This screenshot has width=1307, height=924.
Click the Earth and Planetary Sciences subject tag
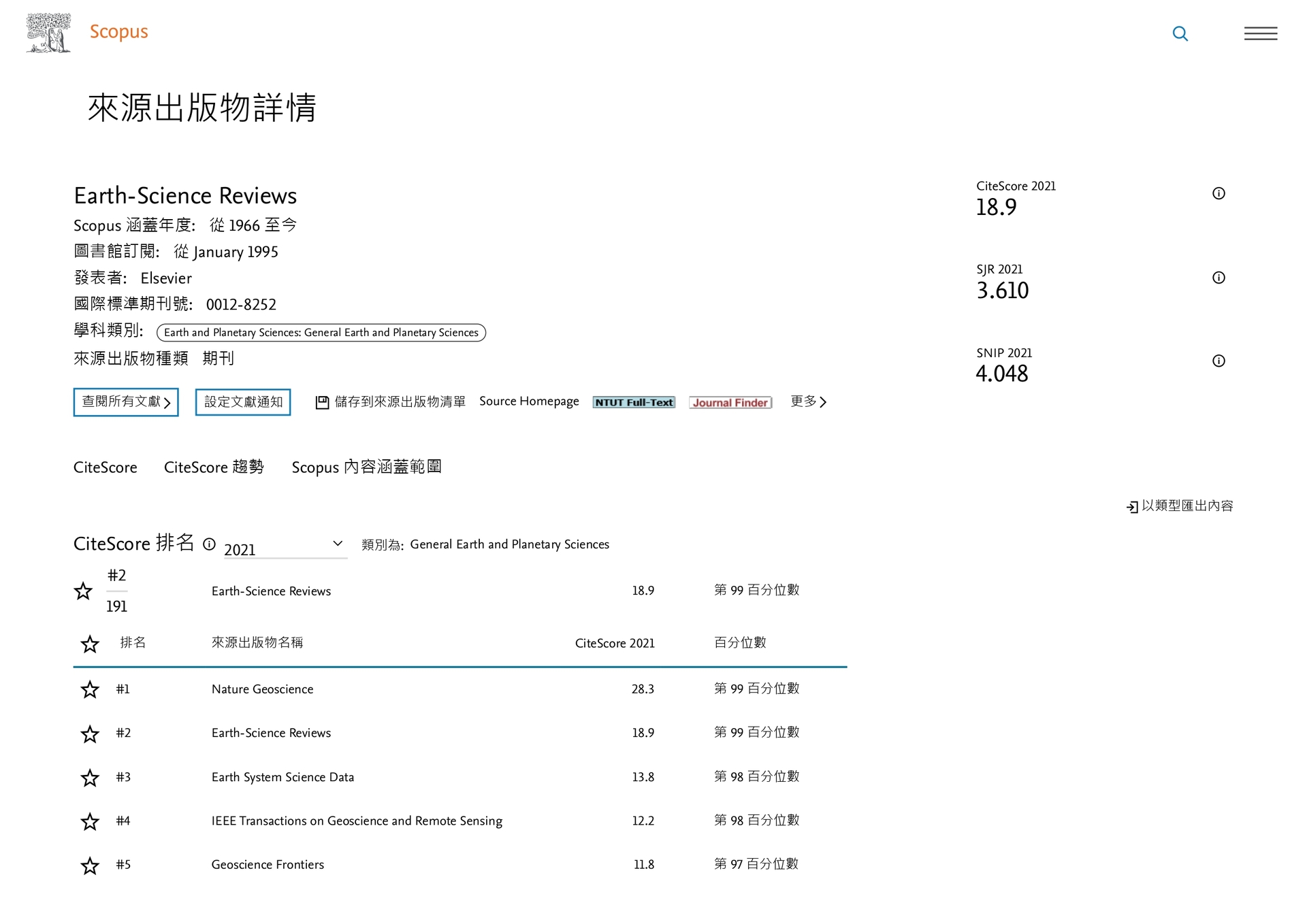coord(321,333)
